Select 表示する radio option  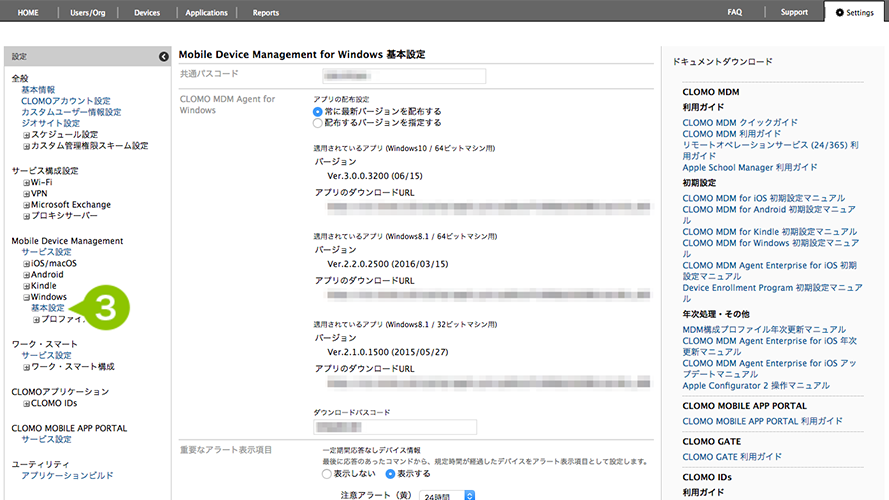(390, 474)
